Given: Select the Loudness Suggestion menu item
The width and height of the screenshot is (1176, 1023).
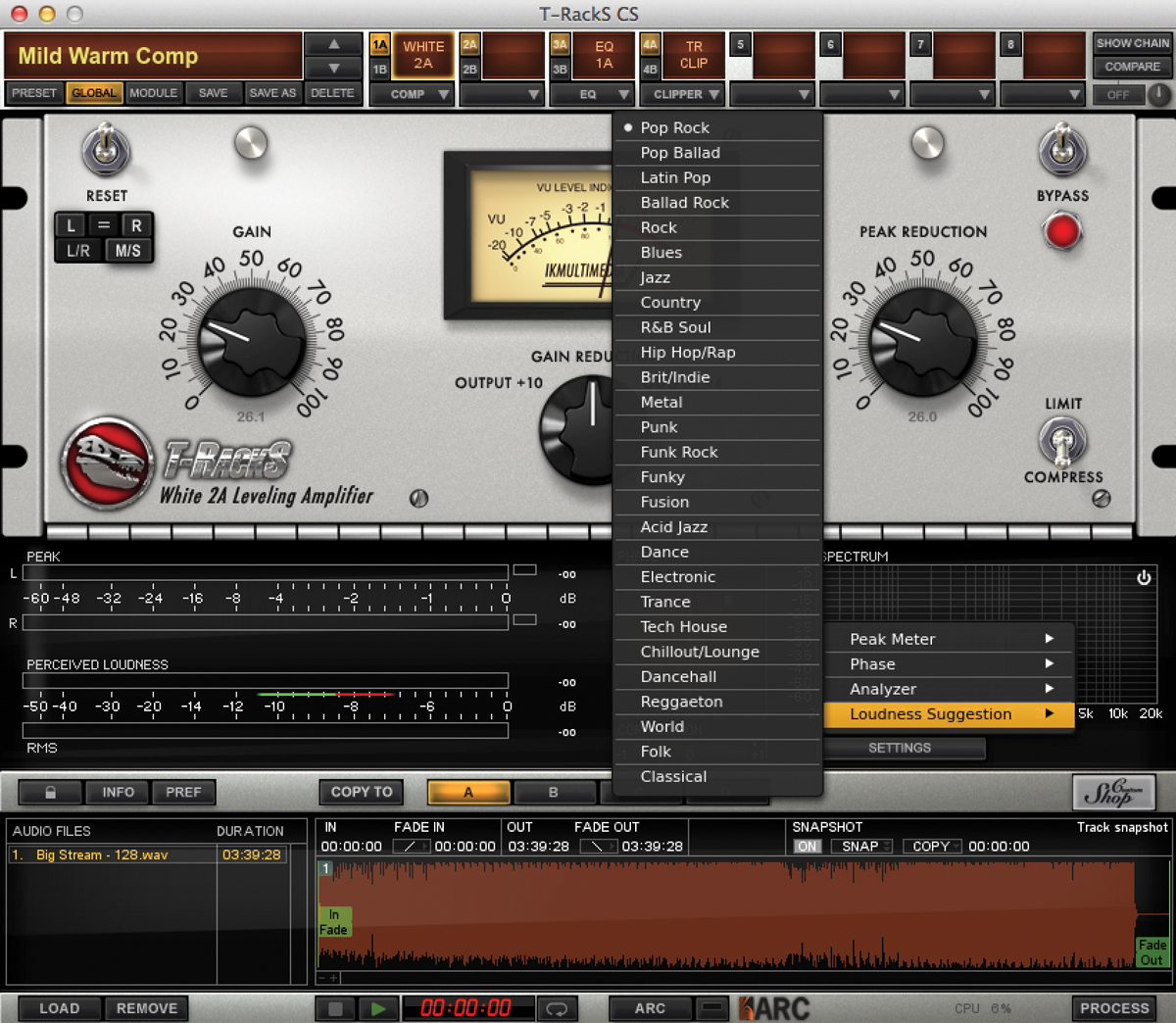Looking at the screenshot, I should [949, 714].
